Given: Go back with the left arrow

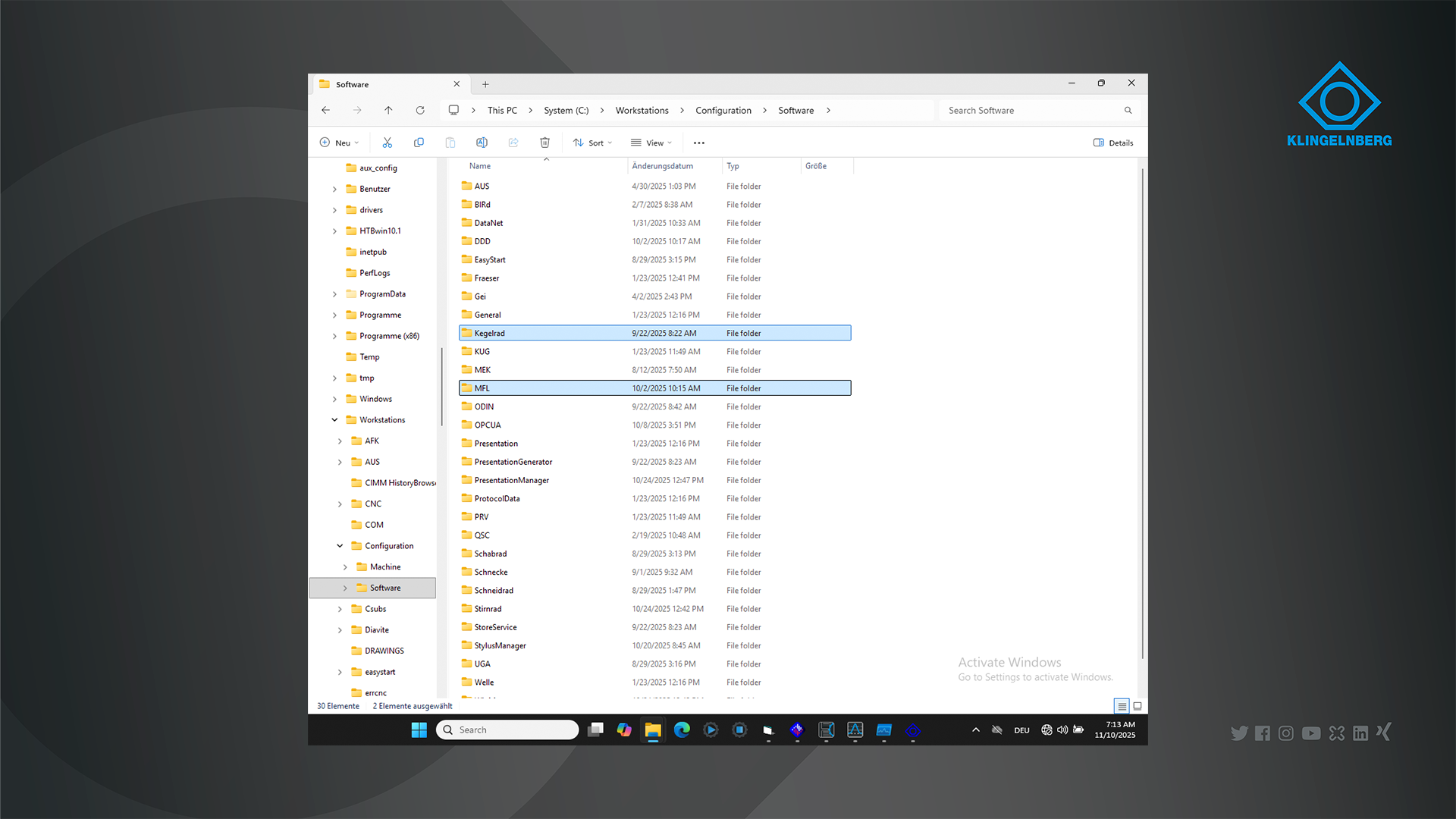Looking at the screenshot, I should pos(325,110).
